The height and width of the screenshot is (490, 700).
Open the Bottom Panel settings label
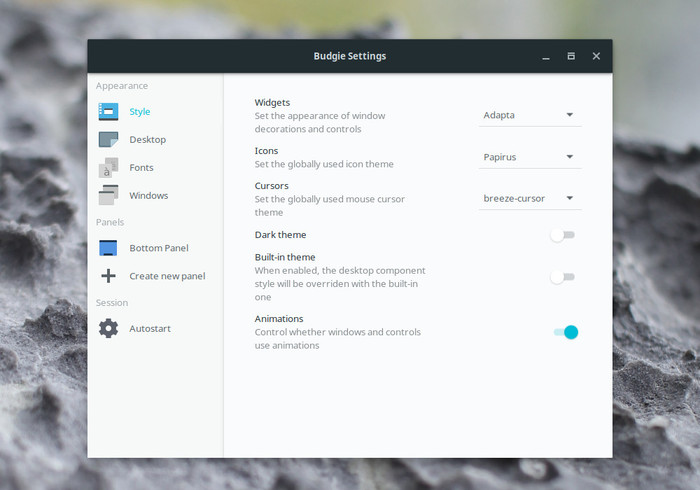(159, 248)
